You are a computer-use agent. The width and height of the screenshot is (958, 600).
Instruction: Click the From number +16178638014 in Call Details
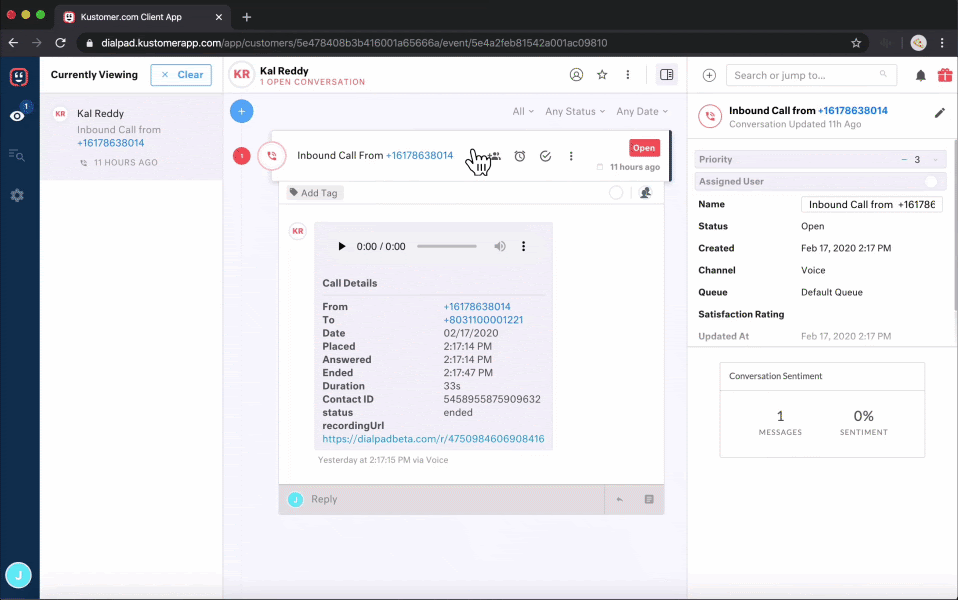[x=477, y=307]
